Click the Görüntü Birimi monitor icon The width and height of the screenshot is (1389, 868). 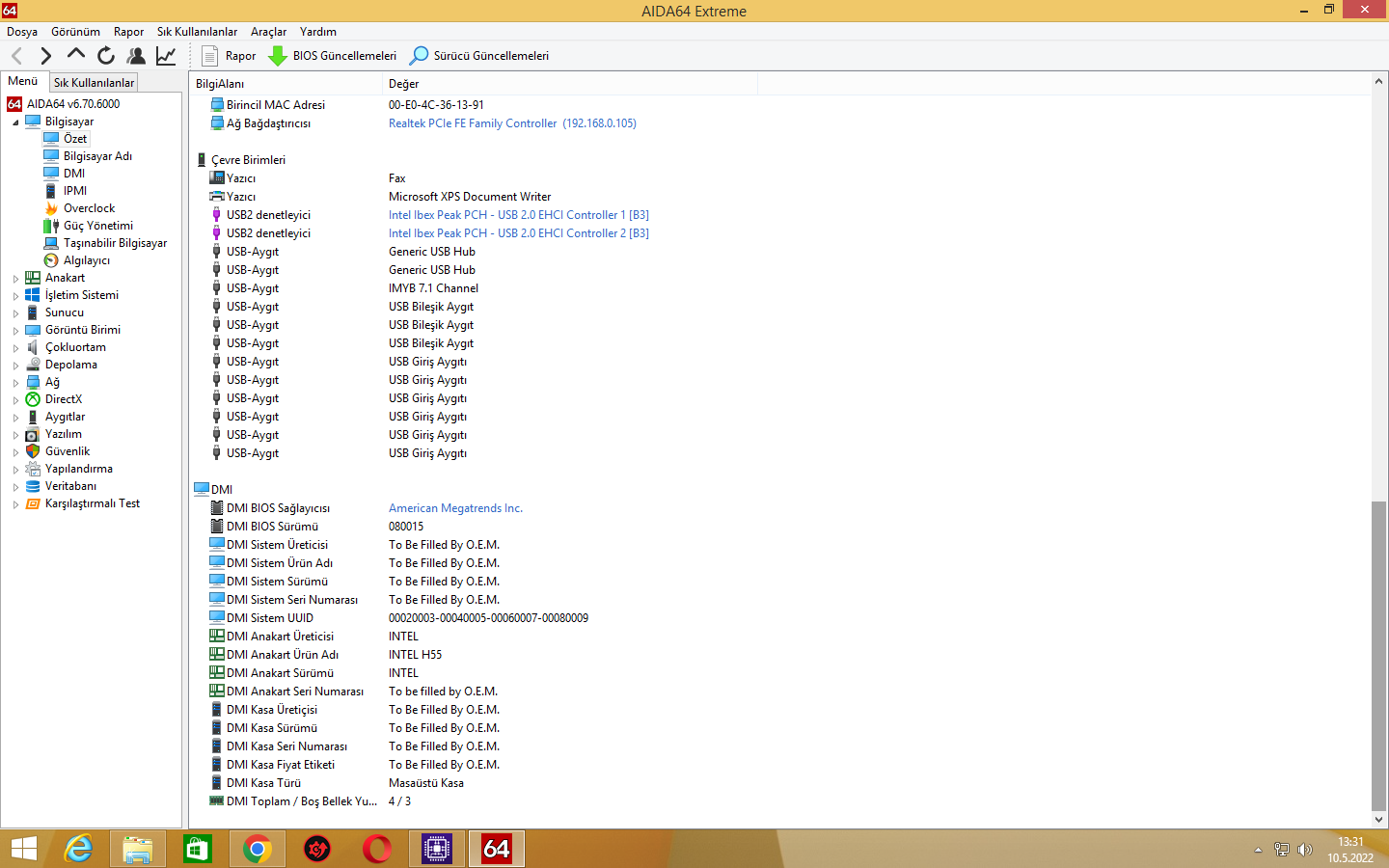[33, 330]
